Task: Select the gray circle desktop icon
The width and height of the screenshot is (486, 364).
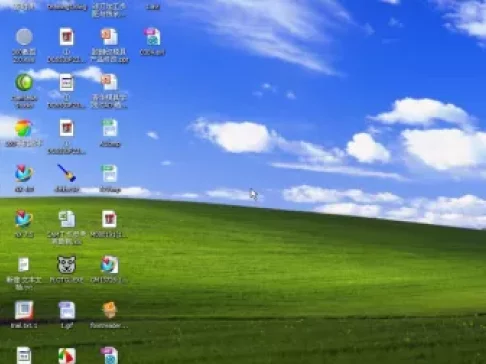Action: point(24,37)
